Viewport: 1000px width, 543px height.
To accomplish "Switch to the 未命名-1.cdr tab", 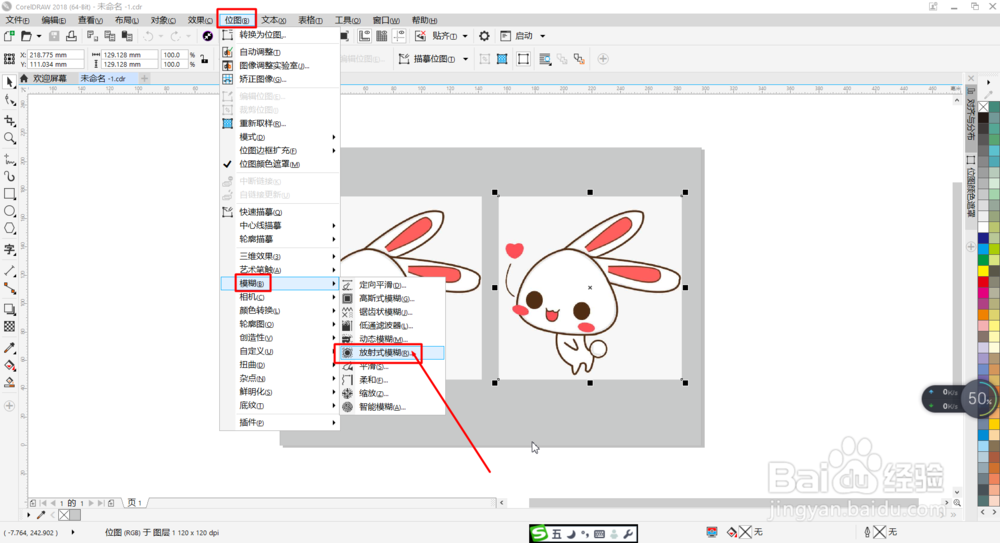I will (x=103, y=78).
